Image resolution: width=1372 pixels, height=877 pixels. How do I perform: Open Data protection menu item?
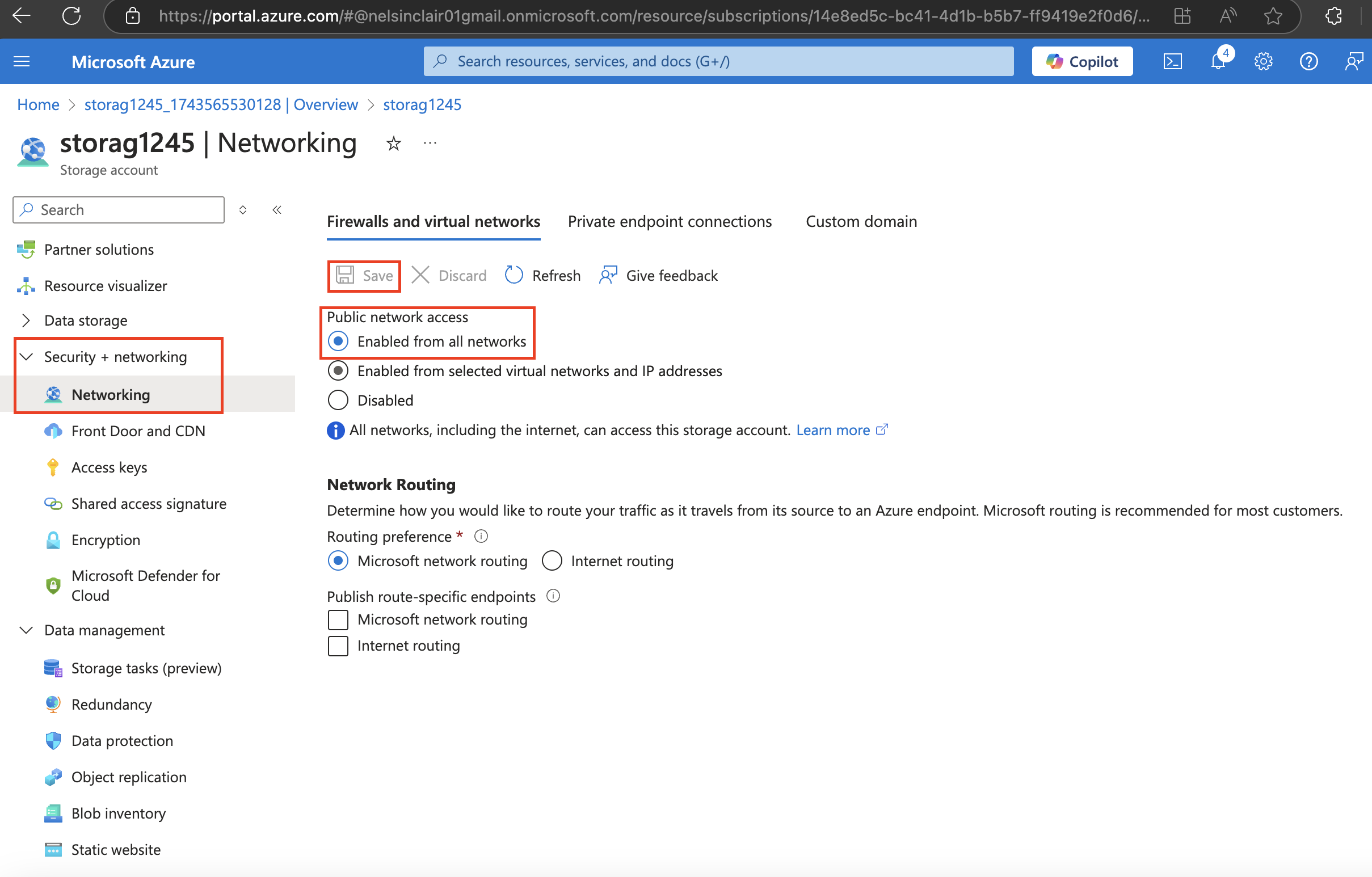122,741
